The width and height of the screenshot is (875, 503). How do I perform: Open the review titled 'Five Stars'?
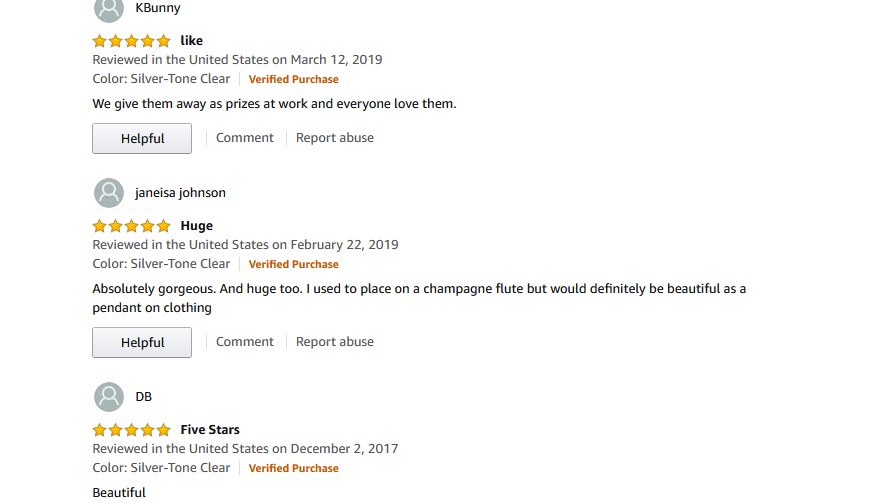(x=210, y=430)
